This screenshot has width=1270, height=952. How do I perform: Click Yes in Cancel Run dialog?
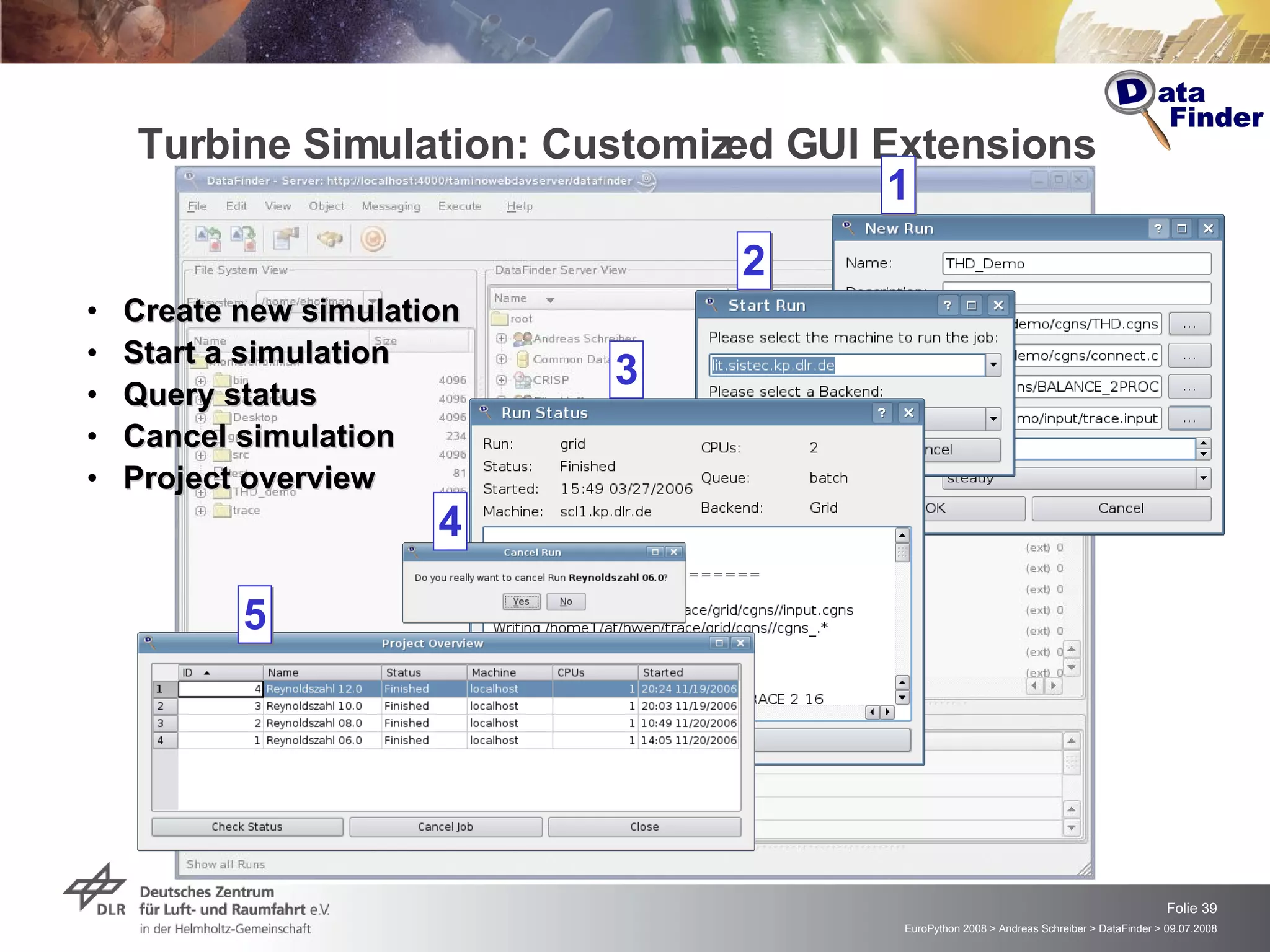pyautogui.click(x=522, y=602)
